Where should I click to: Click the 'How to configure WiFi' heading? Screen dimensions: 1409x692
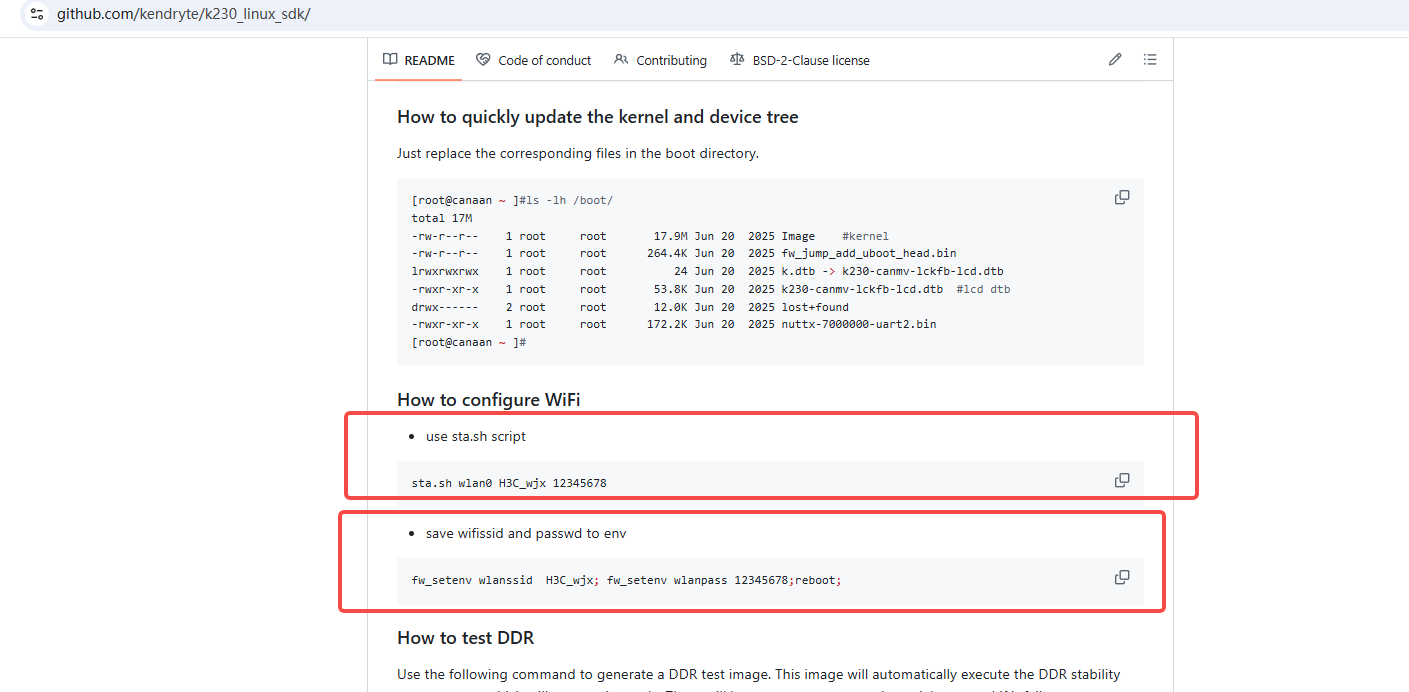pyautogui.click(x=488, y=400)
